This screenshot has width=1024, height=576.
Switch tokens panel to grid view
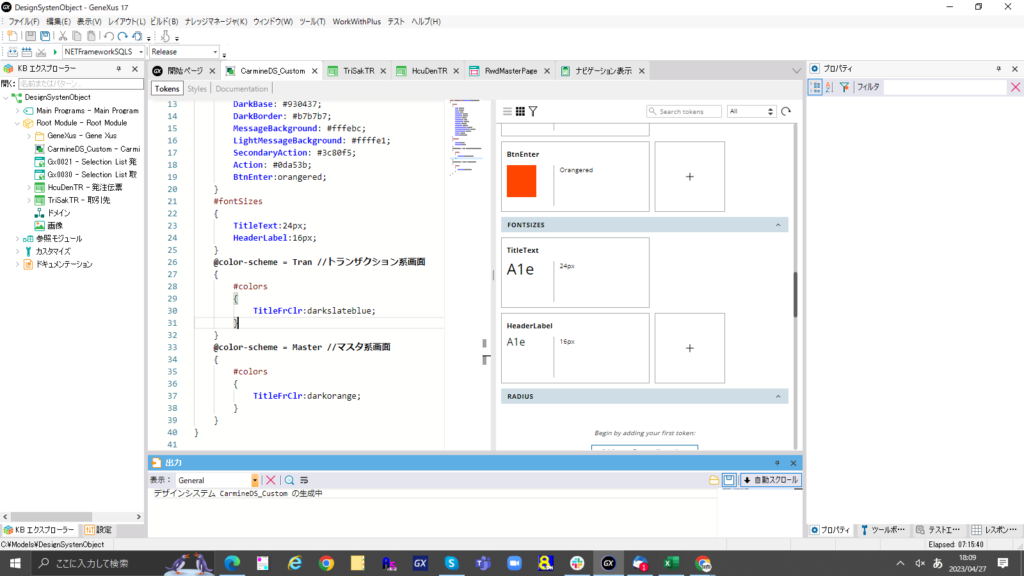pos(520,112)
